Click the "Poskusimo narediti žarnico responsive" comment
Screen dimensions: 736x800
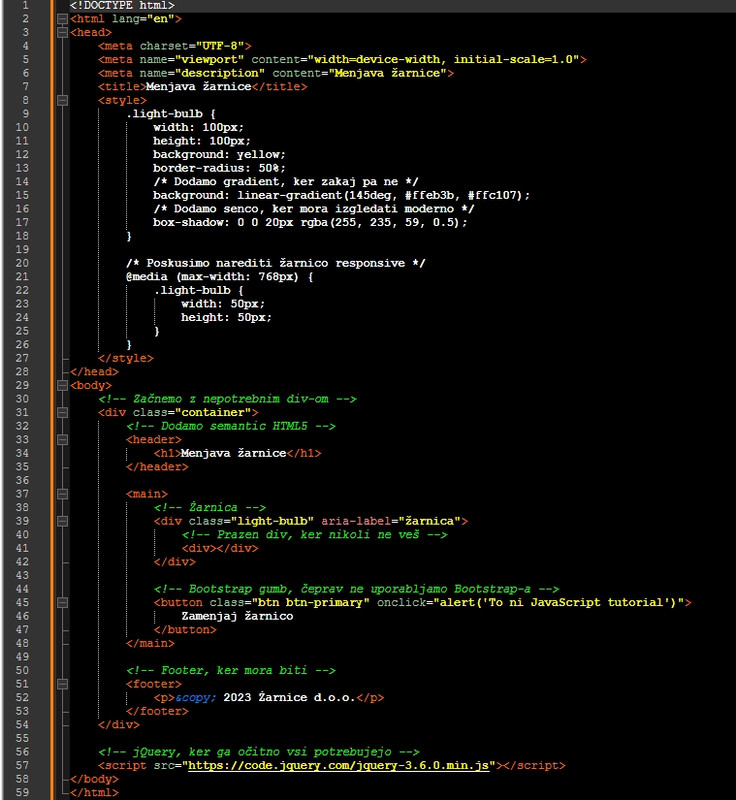[275, 263]
